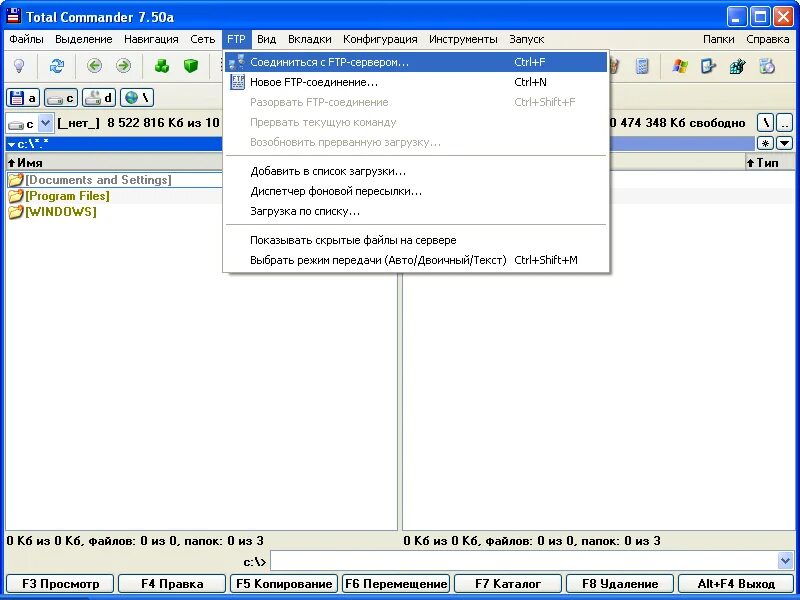Image resolution: width=800 pixels, height=600 pixels.
Task: Open the Справка menu
Action: click(x=767, y=39)
